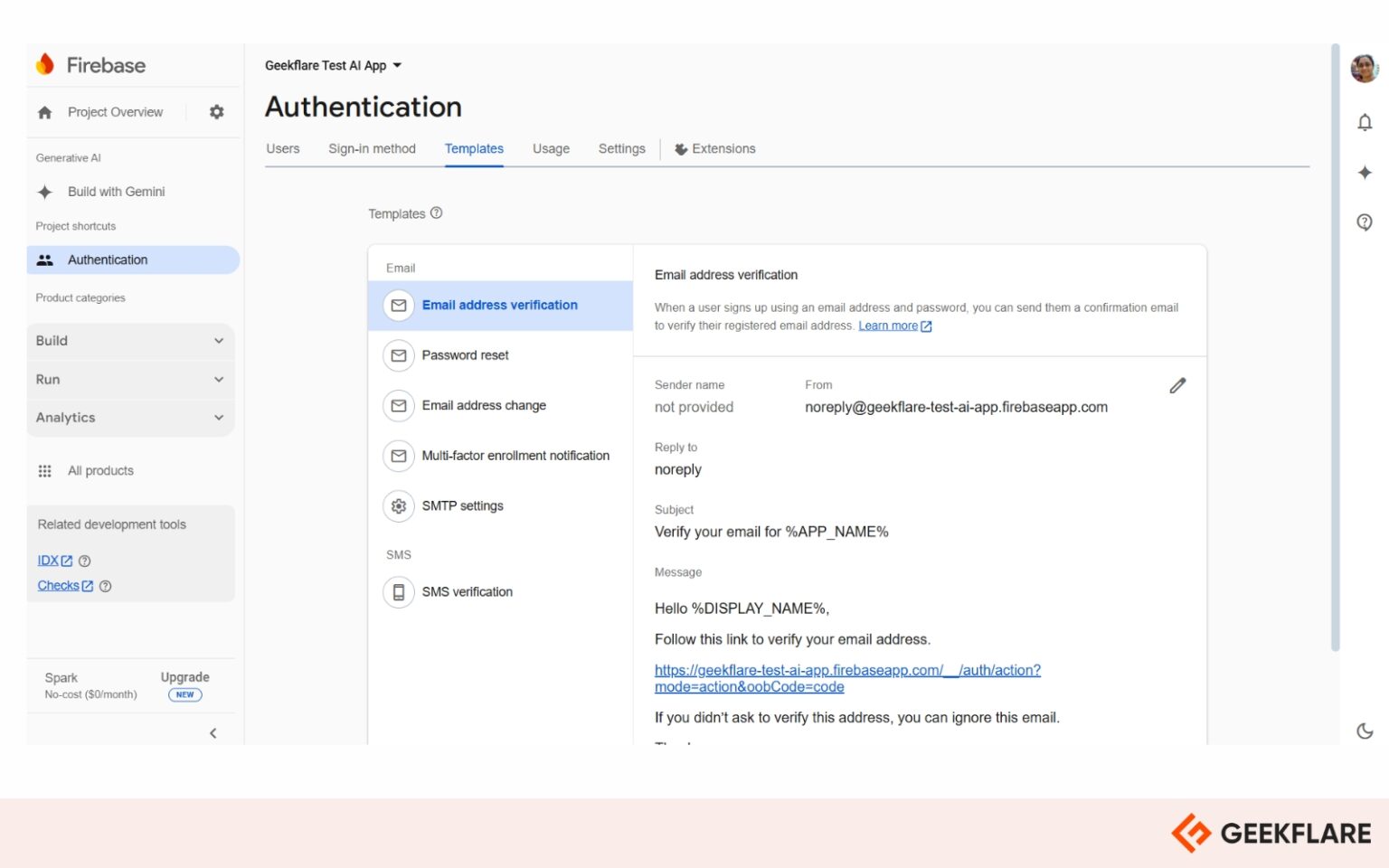Image resolution: width=1389 pixels, height=868 pixels.
Task: Select Password reset template
Action: click(500, 355)
